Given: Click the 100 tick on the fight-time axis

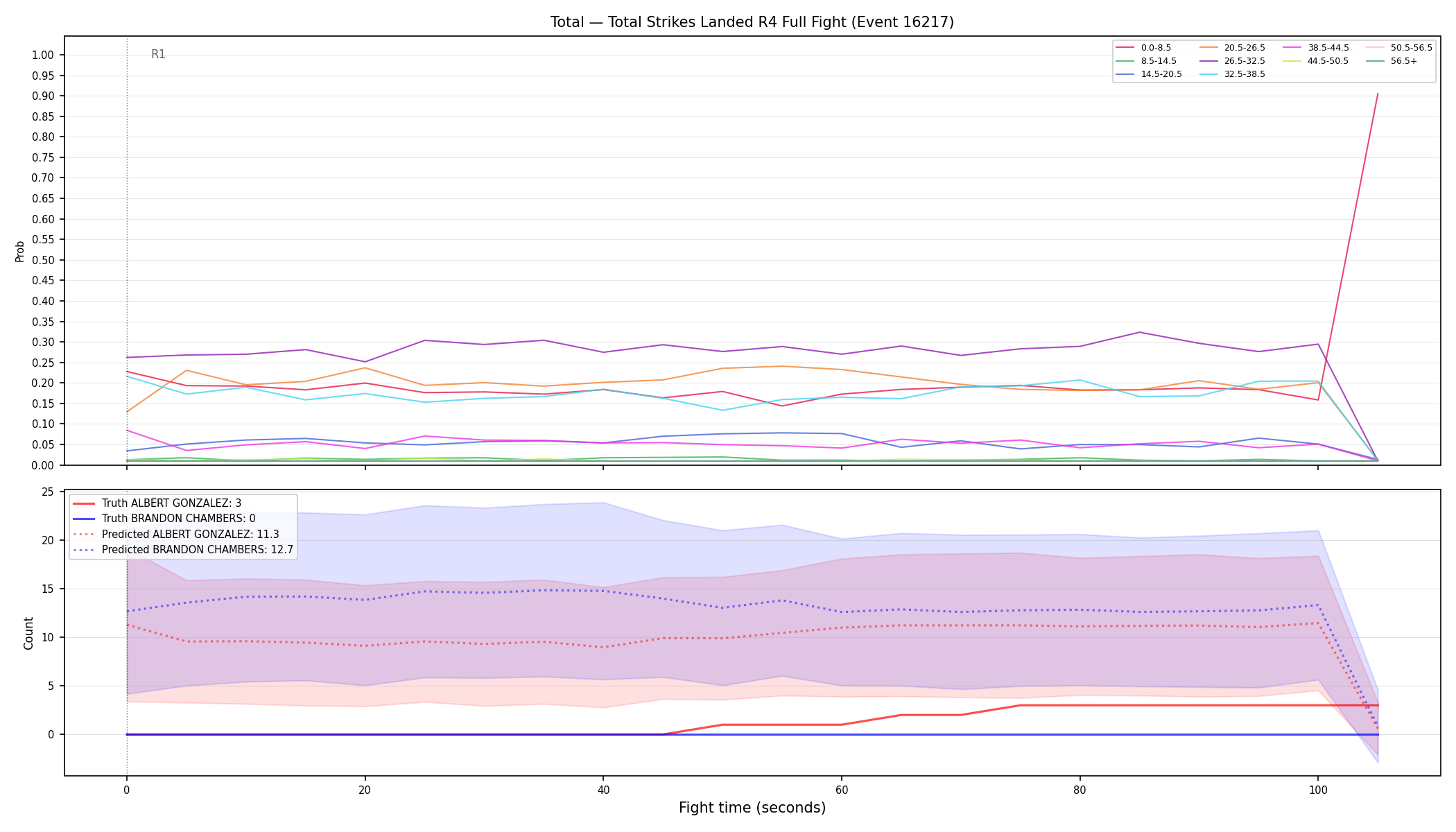Looking at the screenshot, I should 1317,789.
